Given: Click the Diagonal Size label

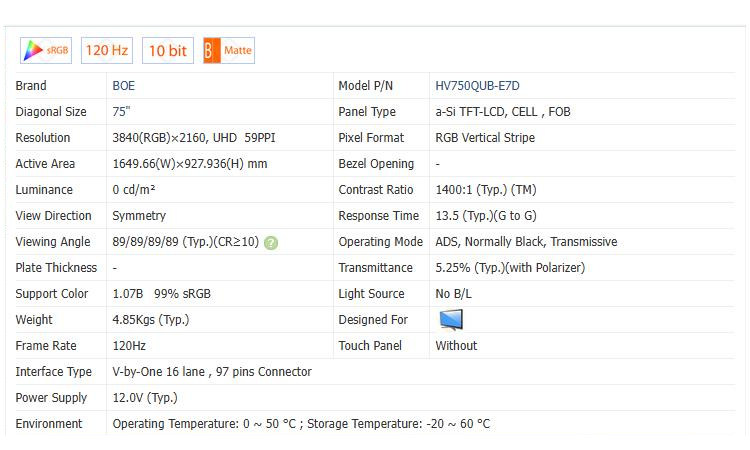Looking at the screenshot, I should pyautogui.click(x=51, y=111).
